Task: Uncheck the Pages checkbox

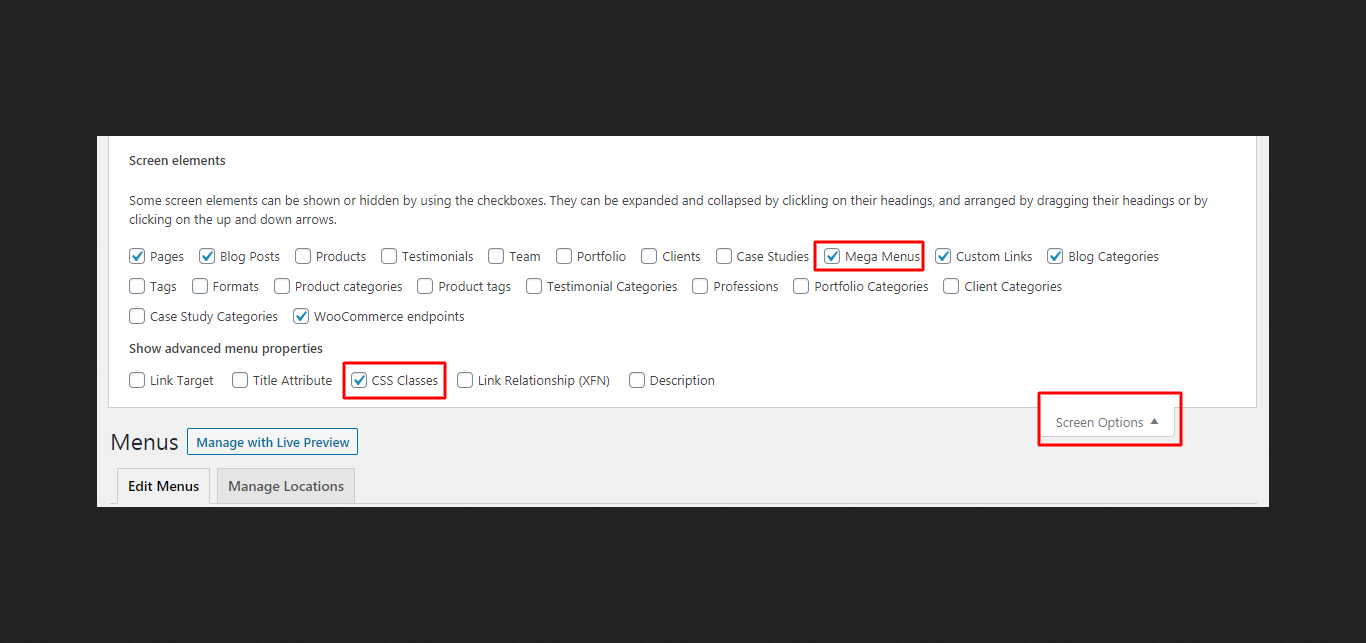Action: [137, 256]
